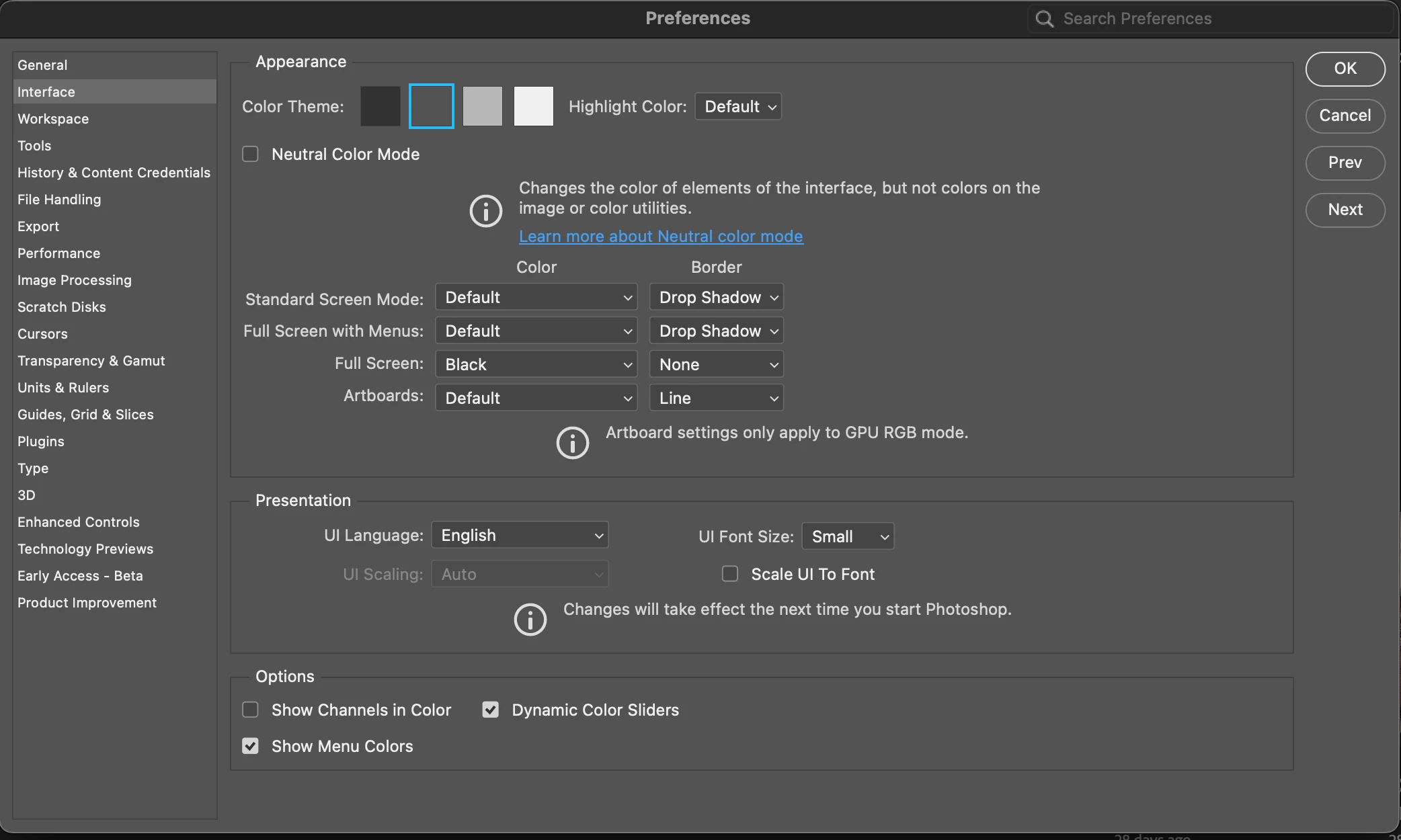This screenshot has width=1401, height=840.
Task: Open the Highlight Color dropdown
Action: (x=738, y=107)
